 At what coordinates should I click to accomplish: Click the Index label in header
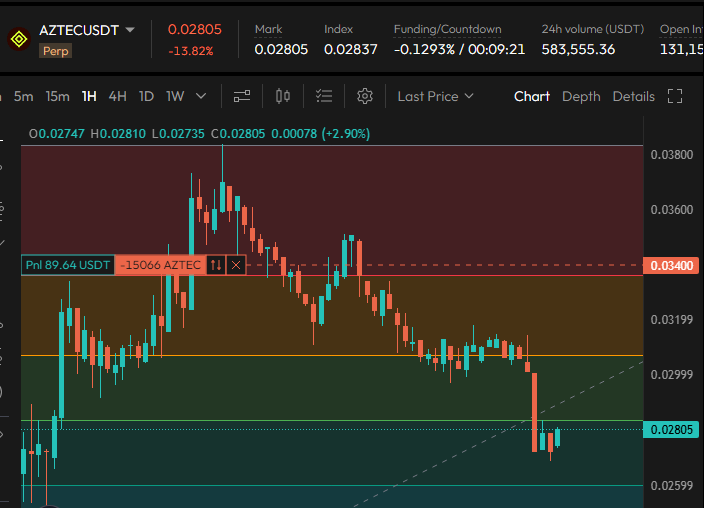[x=339, y=29]
